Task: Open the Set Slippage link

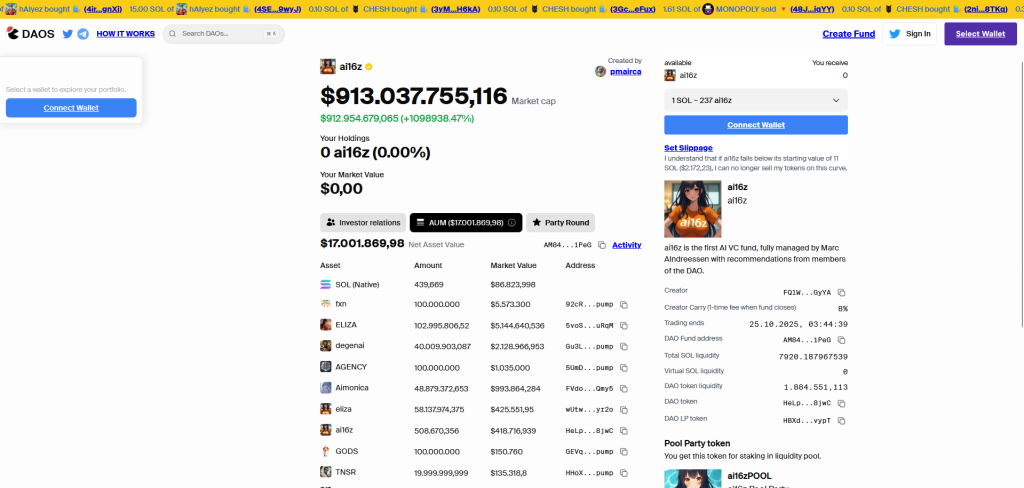Action: tap(688, 148)
